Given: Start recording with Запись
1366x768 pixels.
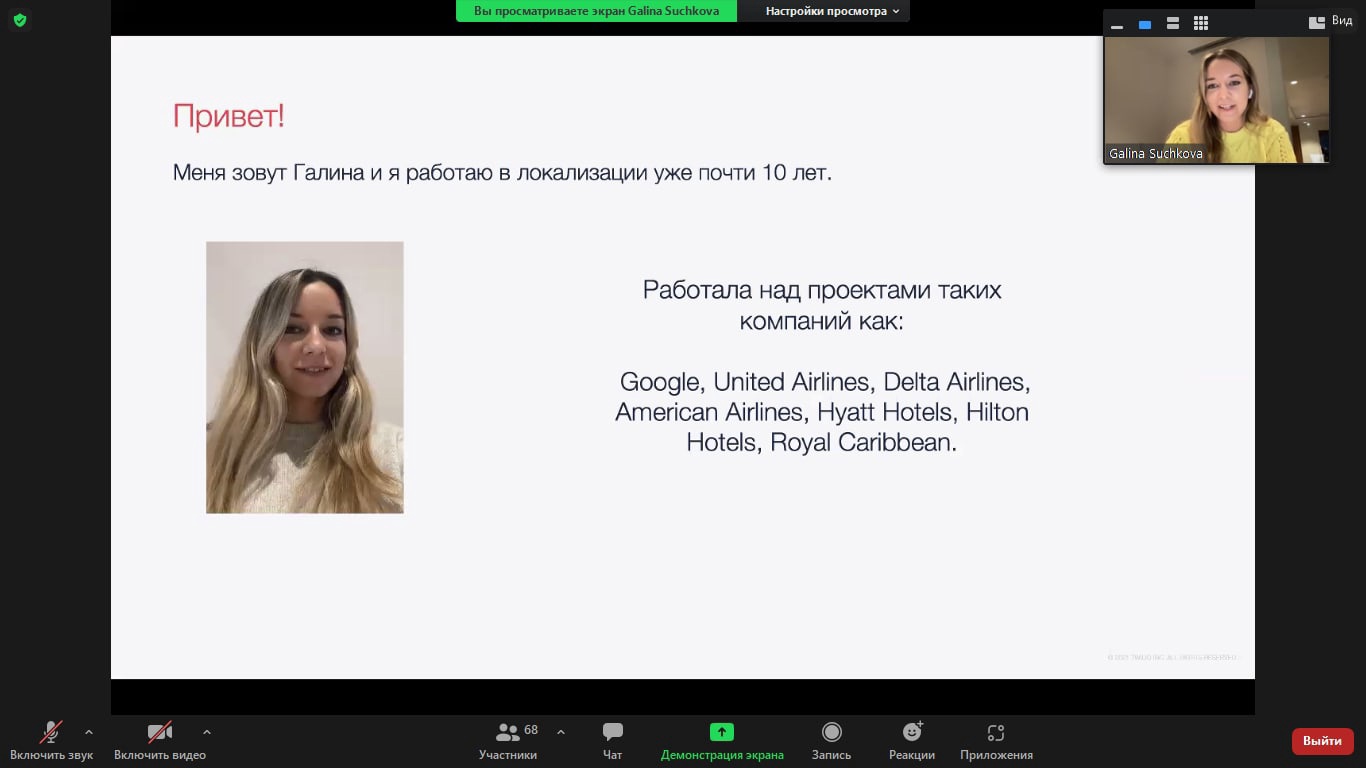Looking at the screenshot, I should click(x=831, y=741).
